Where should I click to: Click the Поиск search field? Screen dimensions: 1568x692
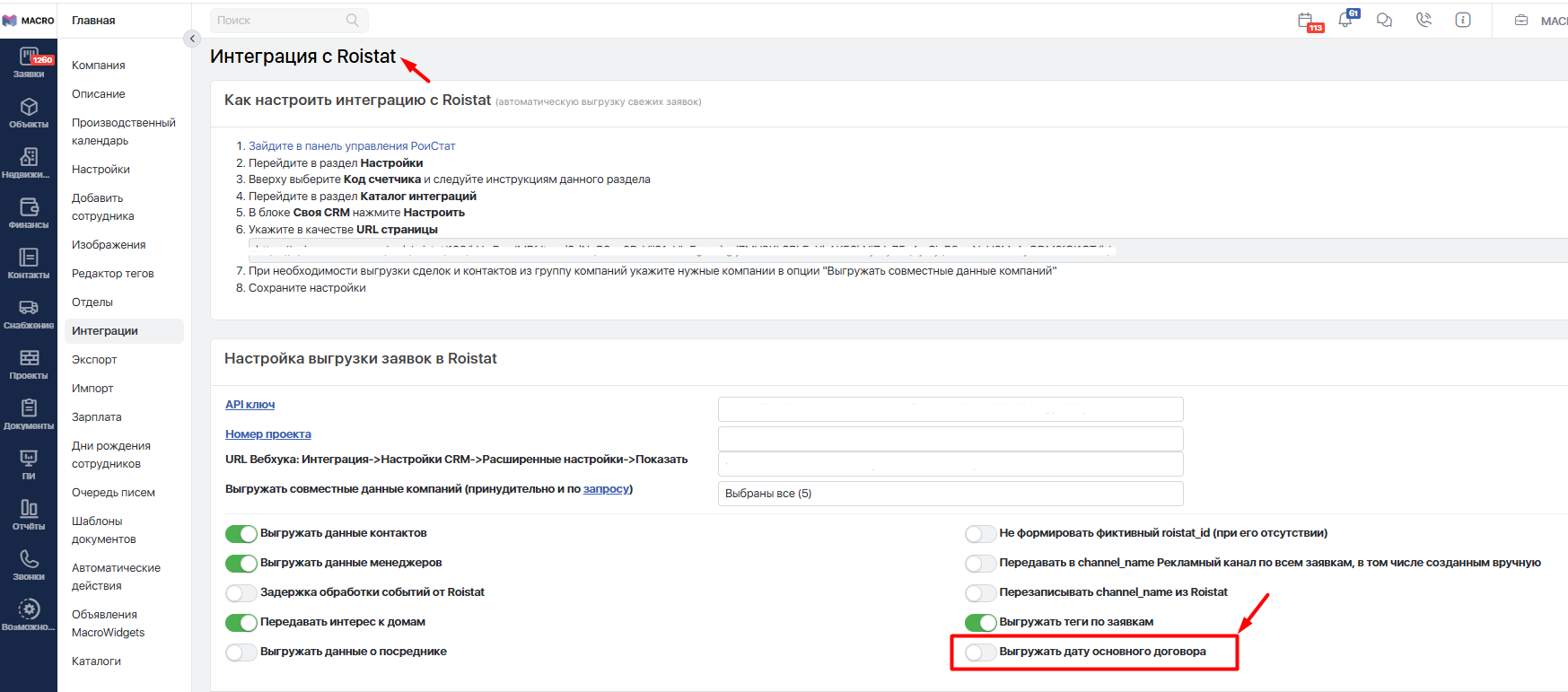[278, 21]
